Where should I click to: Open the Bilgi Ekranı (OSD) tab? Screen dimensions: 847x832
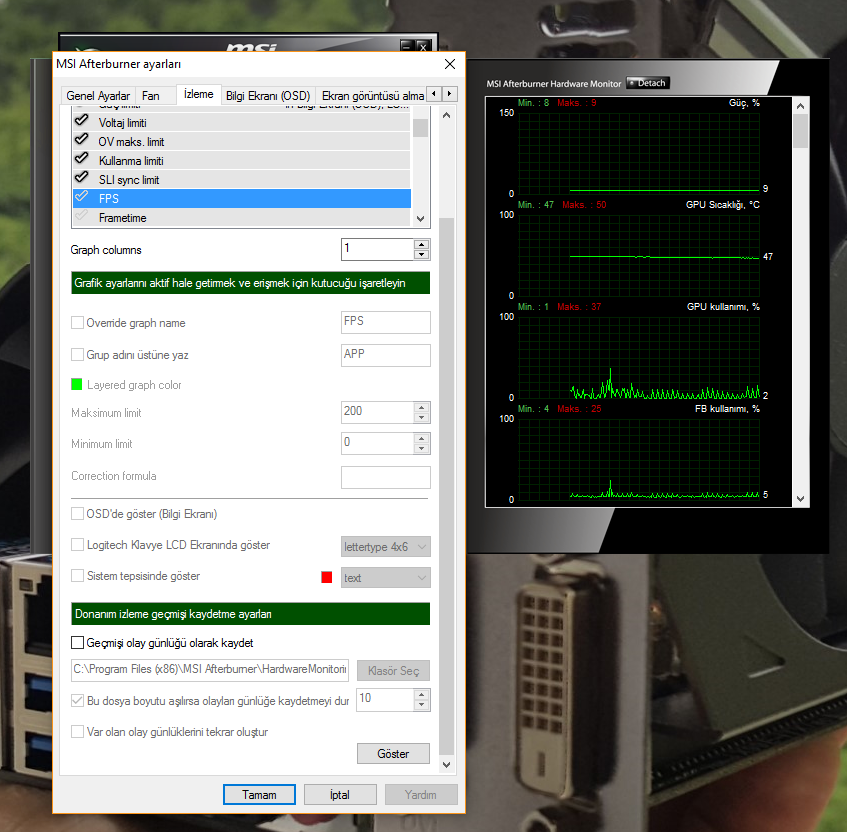(268, 96)
